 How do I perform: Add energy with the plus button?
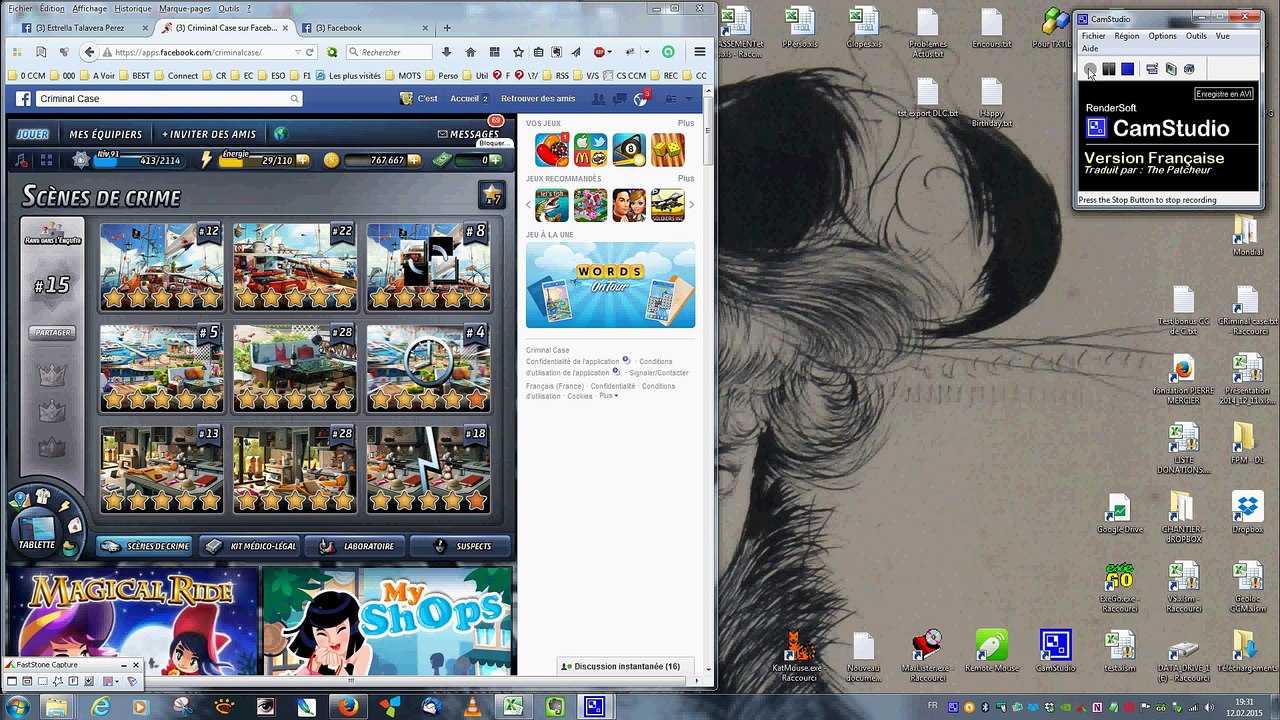301,160
